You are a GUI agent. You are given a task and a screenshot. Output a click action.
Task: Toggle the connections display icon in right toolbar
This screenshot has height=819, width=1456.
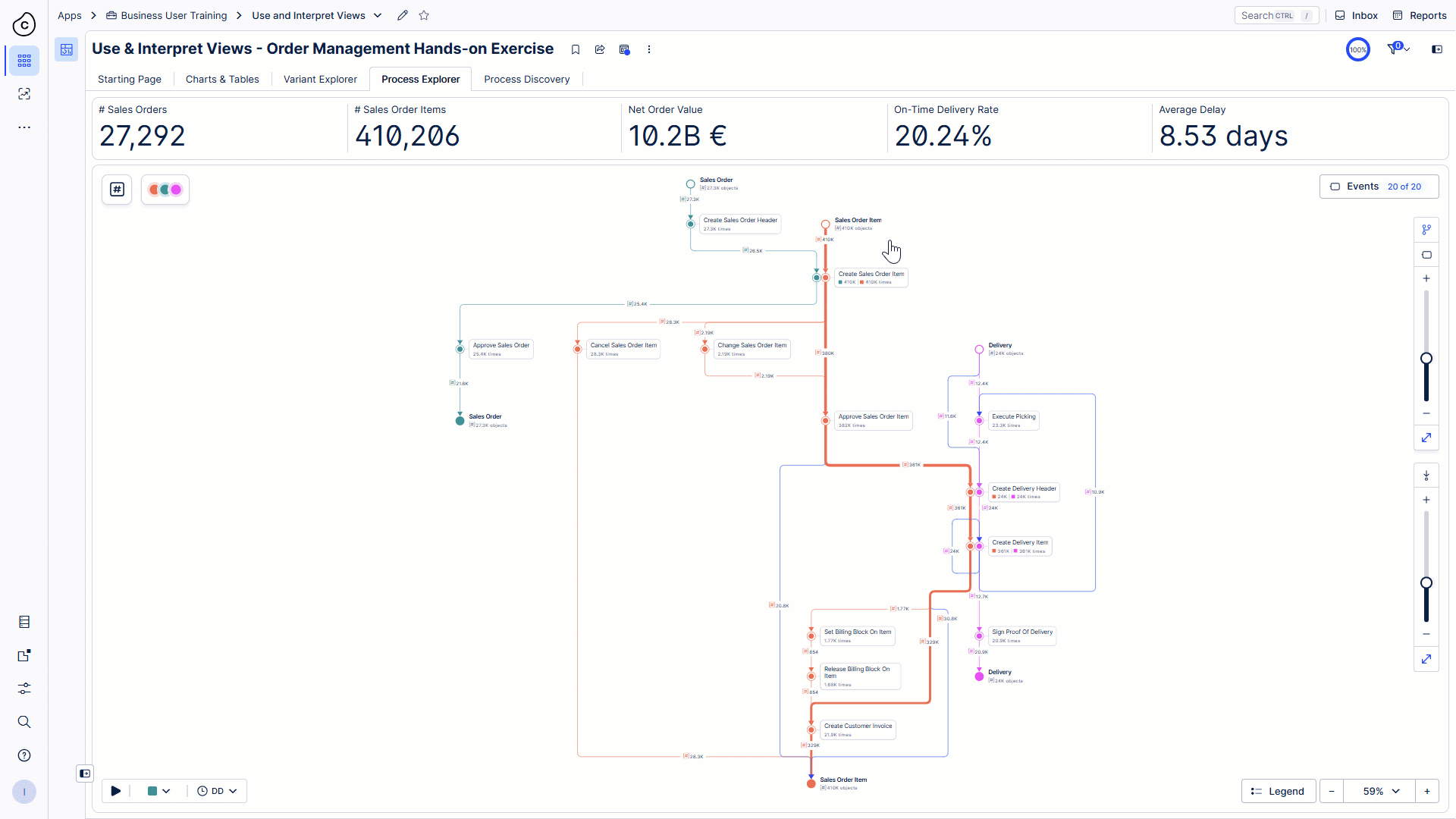[x=1427, y=229]
